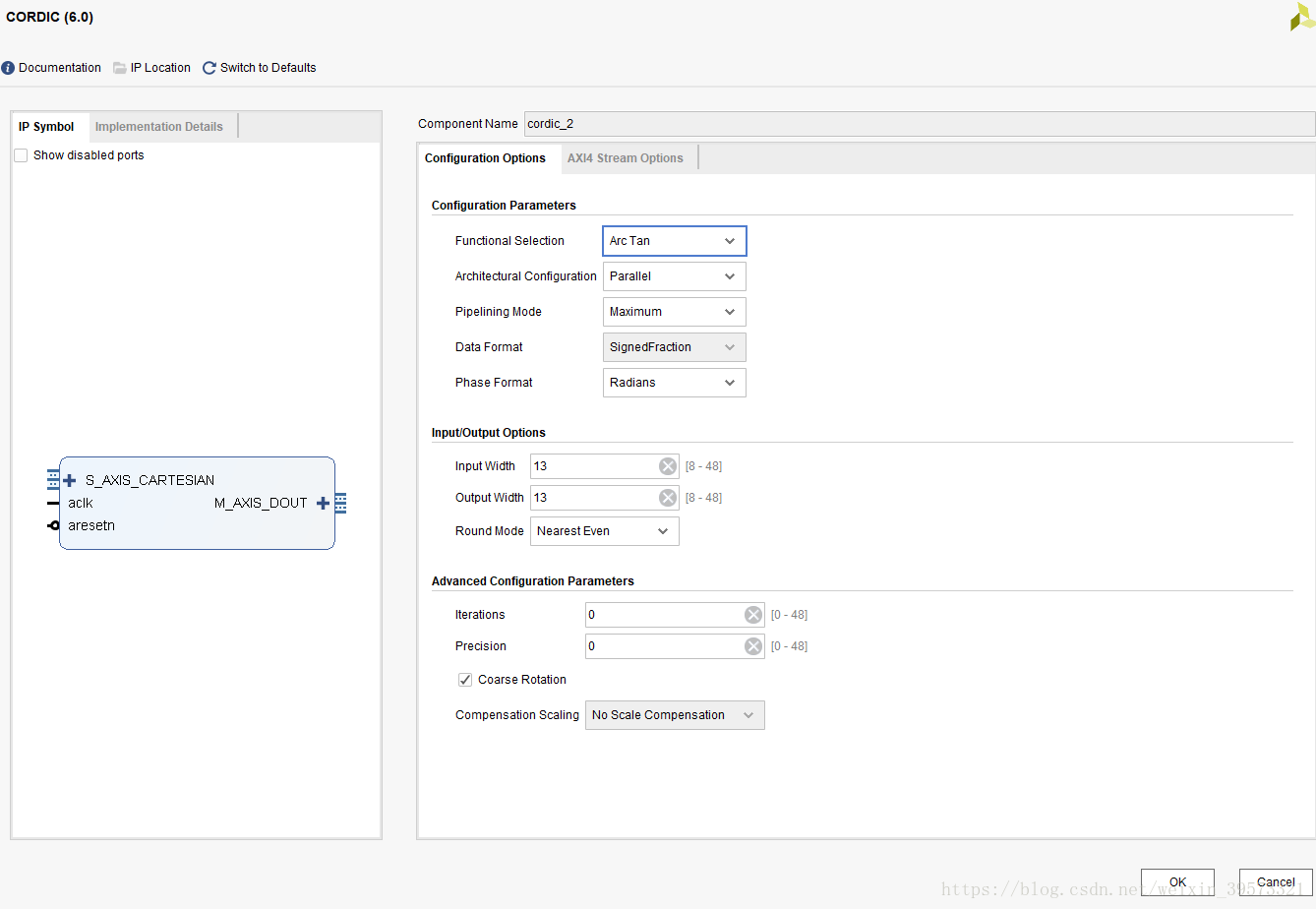Click the Cancel button
This screenshot has height=909, width=1316.
[1276, 881]
